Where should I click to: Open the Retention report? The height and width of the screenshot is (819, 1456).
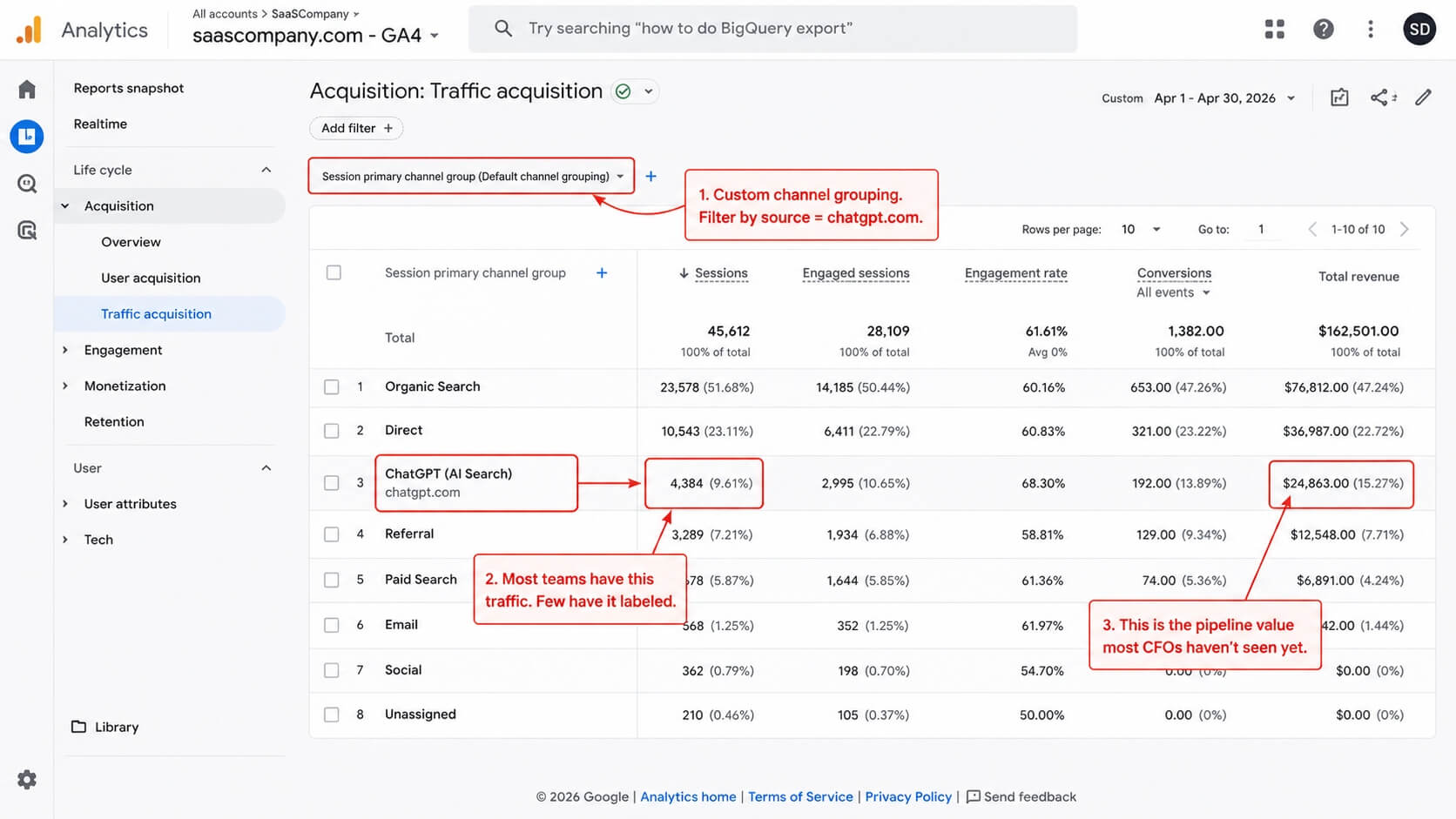[114, 422]
